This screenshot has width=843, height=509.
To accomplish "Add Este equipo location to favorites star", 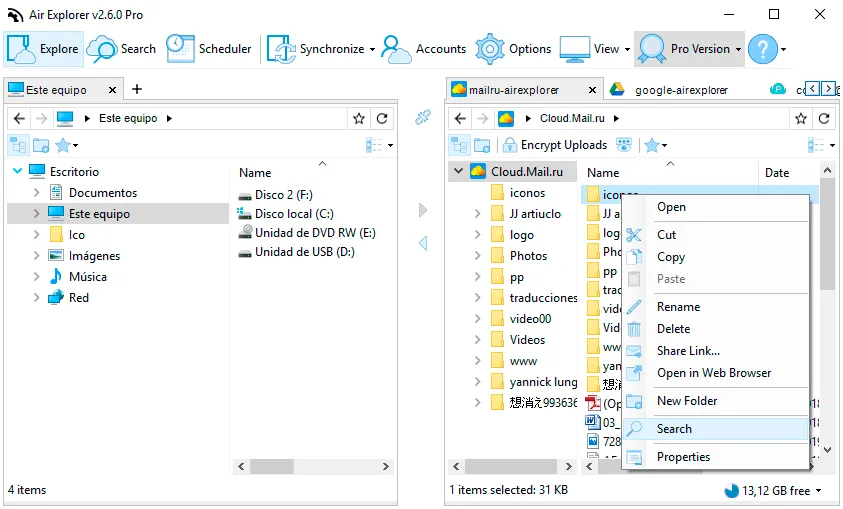I will 359,118.
